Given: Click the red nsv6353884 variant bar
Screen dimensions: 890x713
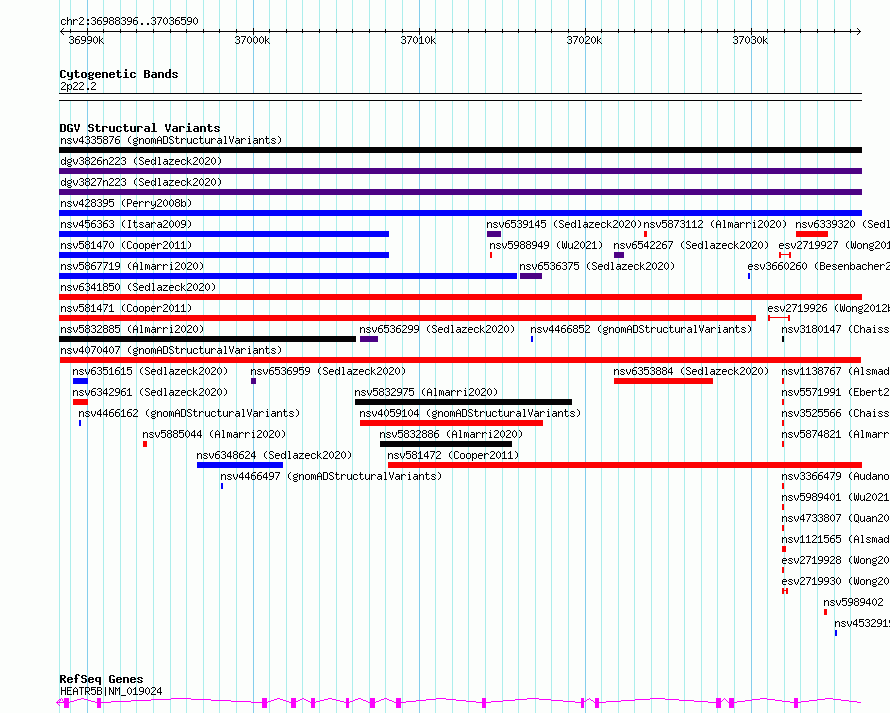Looking at the screenshot, I should pyautogui.click(x=663, y=381).
